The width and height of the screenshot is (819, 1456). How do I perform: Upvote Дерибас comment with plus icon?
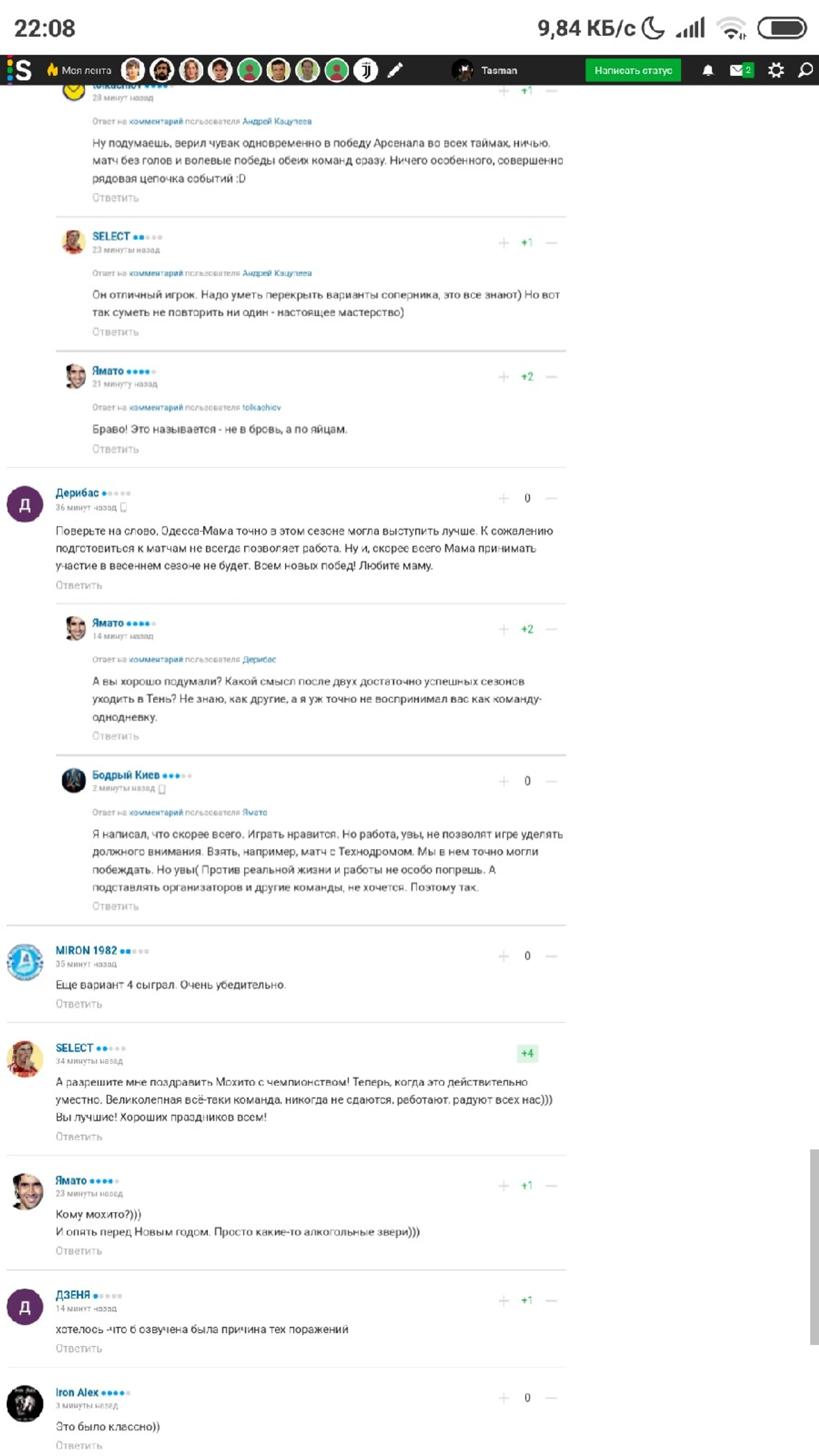point(504,498)
